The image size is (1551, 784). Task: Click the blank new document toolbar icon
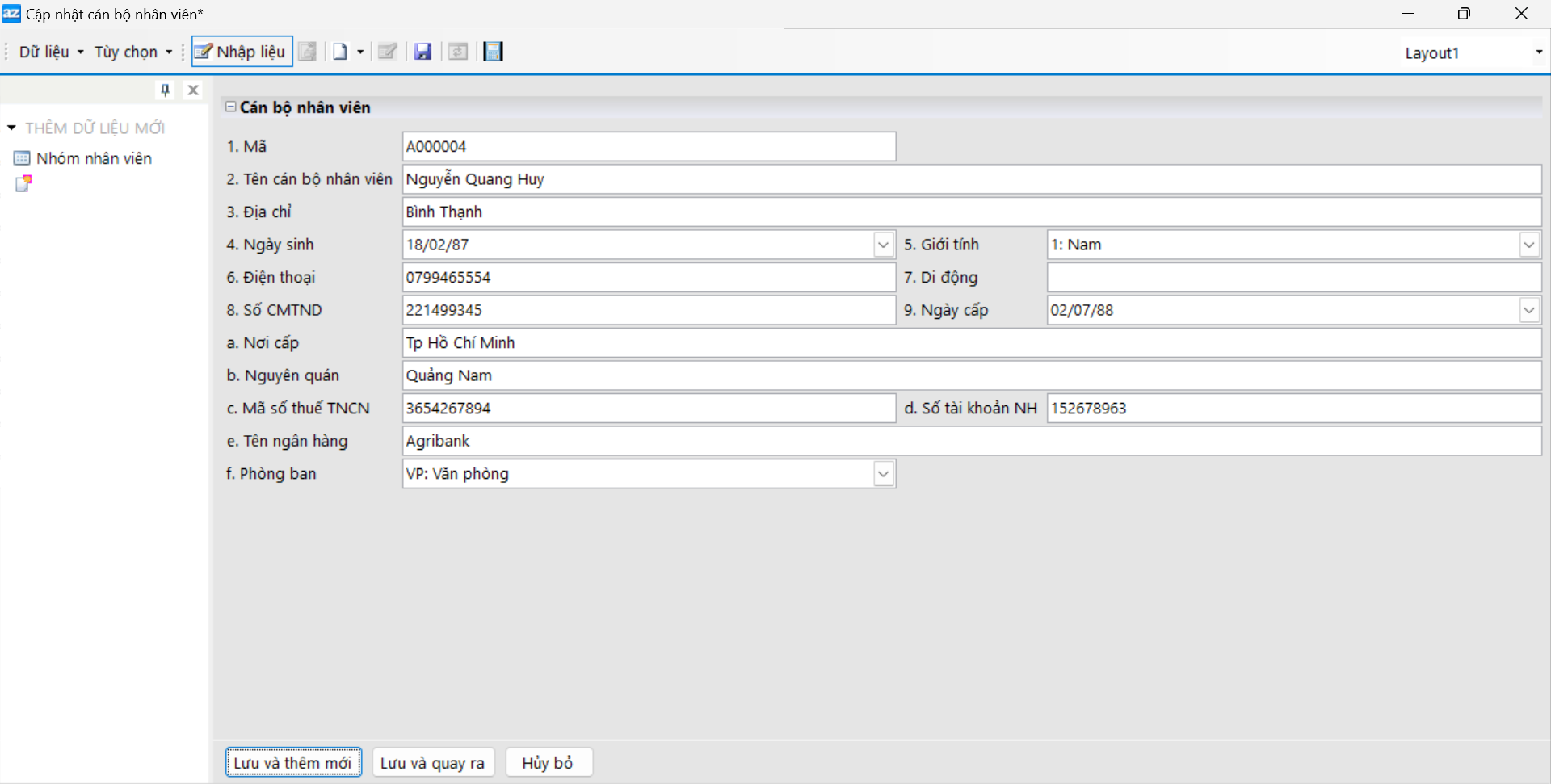[x=340, y=52]
